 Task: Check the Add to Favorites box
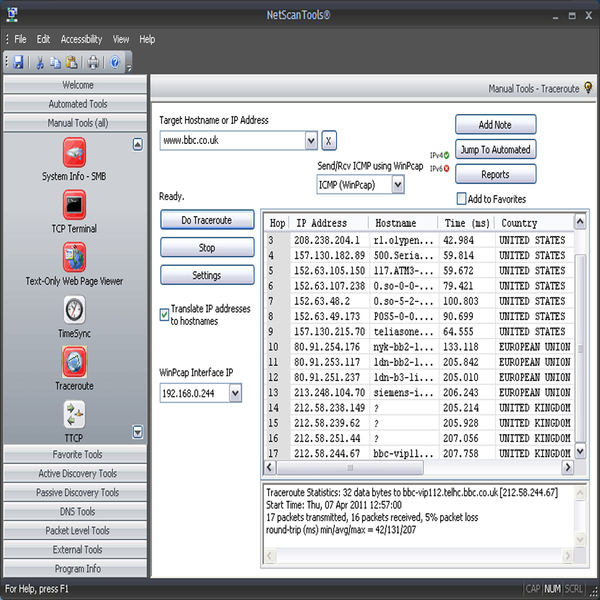461,199
